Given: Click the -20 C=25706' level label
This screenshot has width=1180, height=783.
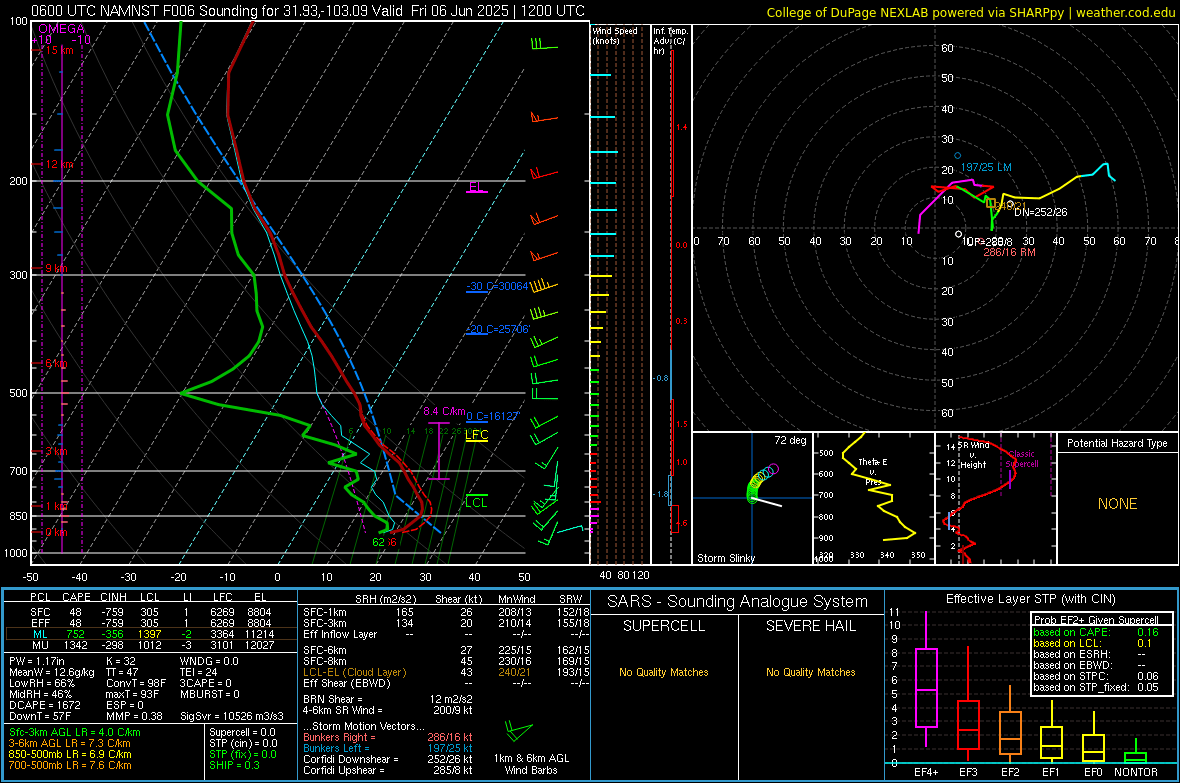Looking at the screenshot, I should (497, 329).
